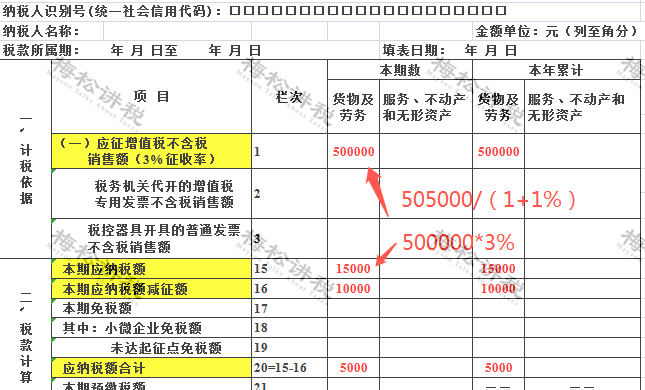Click the 一、计税依据 section label
Screen dimensions: 645x390
(x=26, y=160)
